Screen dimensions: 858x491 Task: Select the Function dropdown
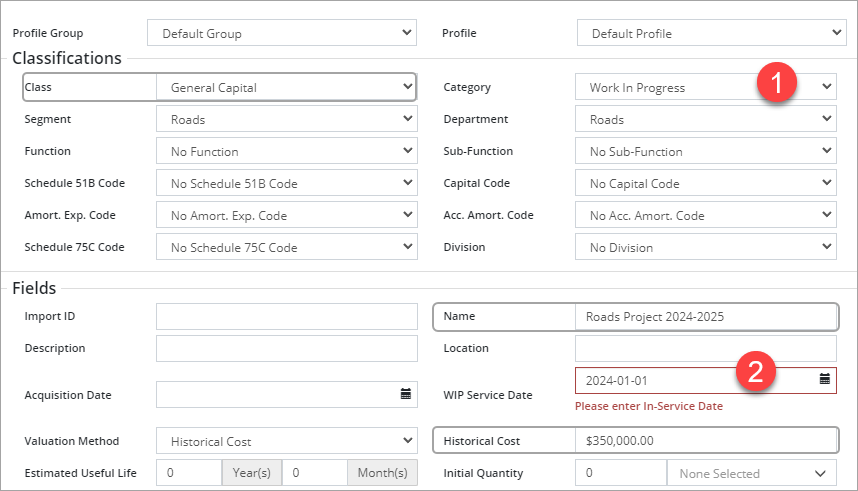tap(286, 151)
